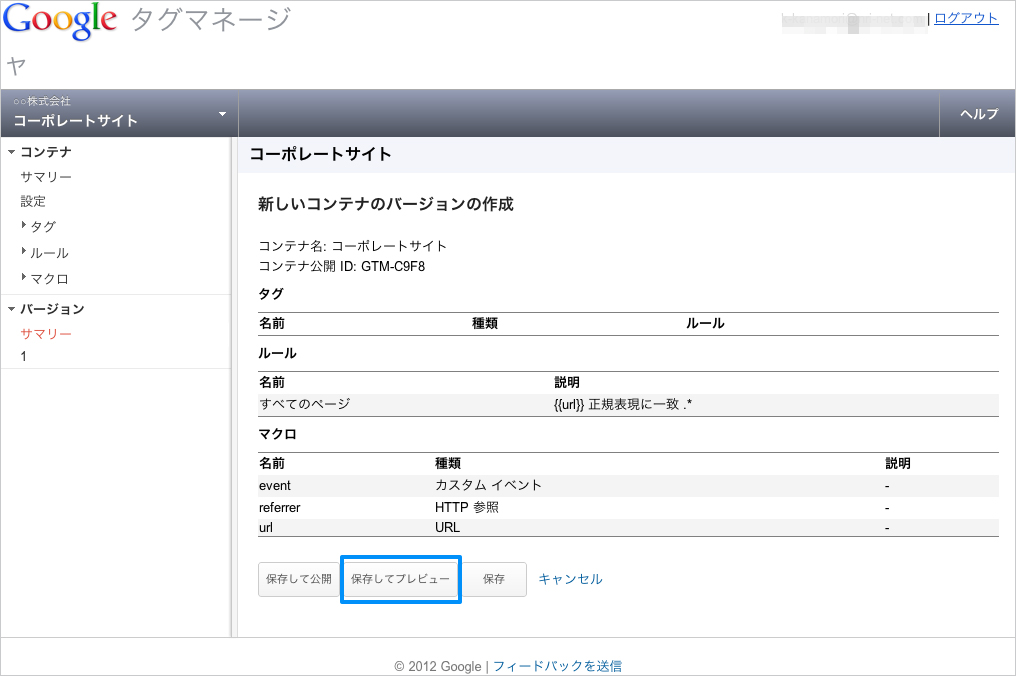Open サマリー under コンテナ

(46, 177)
